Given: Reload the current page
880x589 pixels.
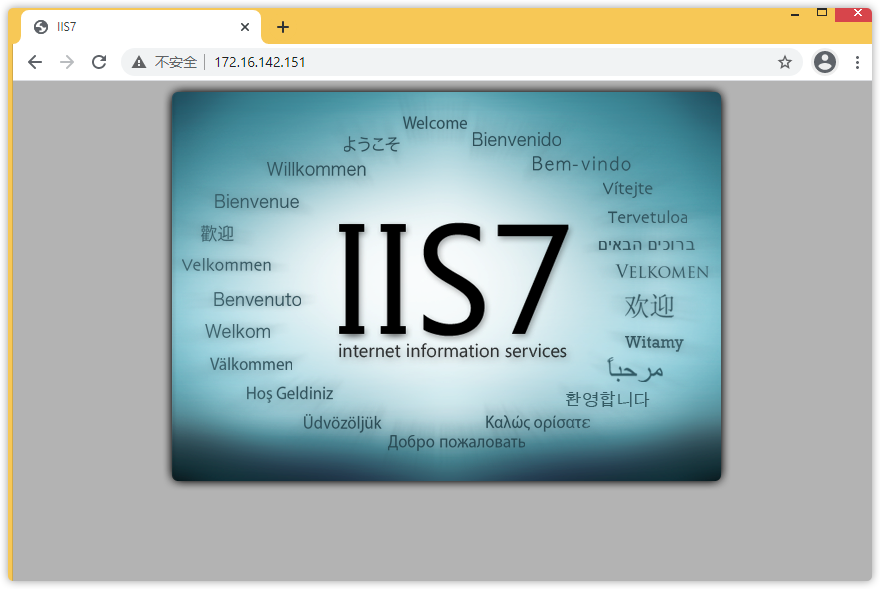Looking at the screenshot, I should point(99,62).
